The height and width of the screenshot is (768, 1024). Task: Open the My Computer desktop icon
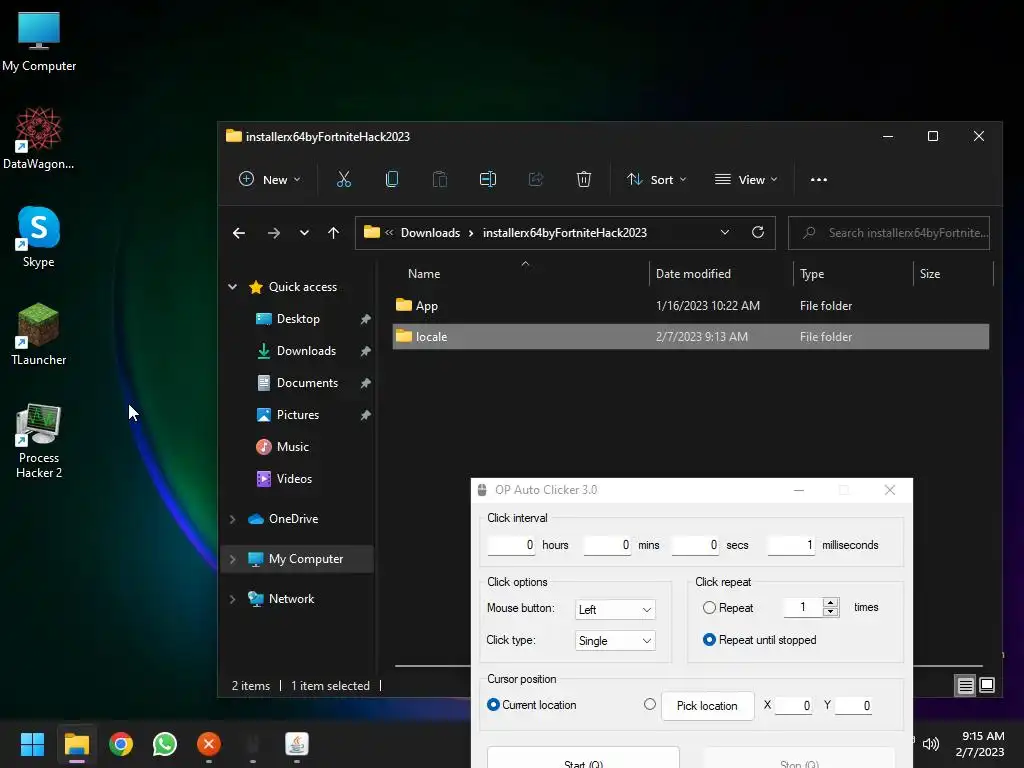coord(39,42)
